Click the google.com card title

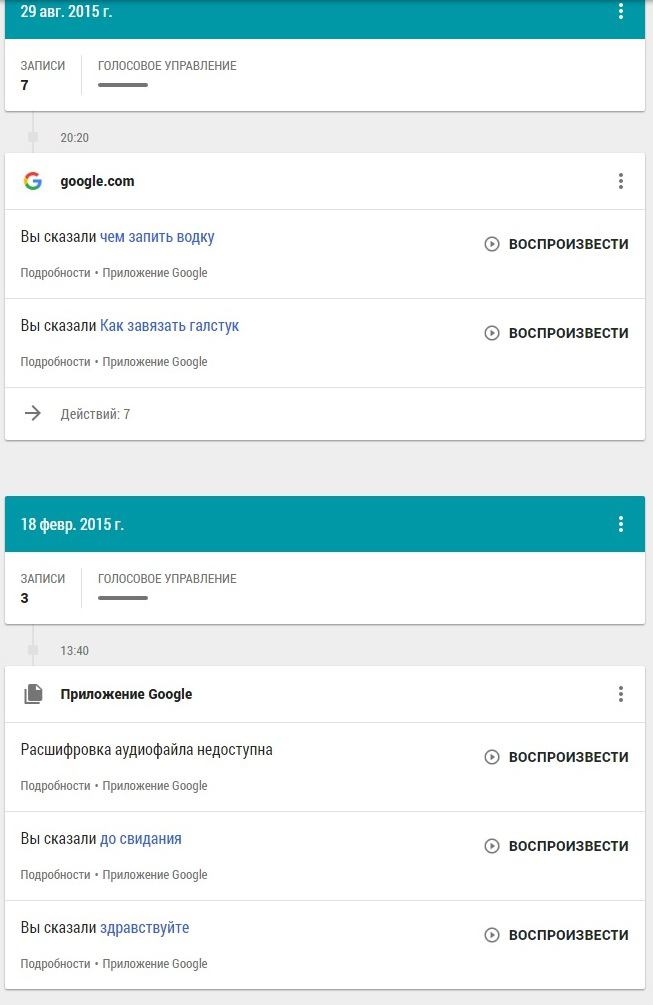coord(97,181)
